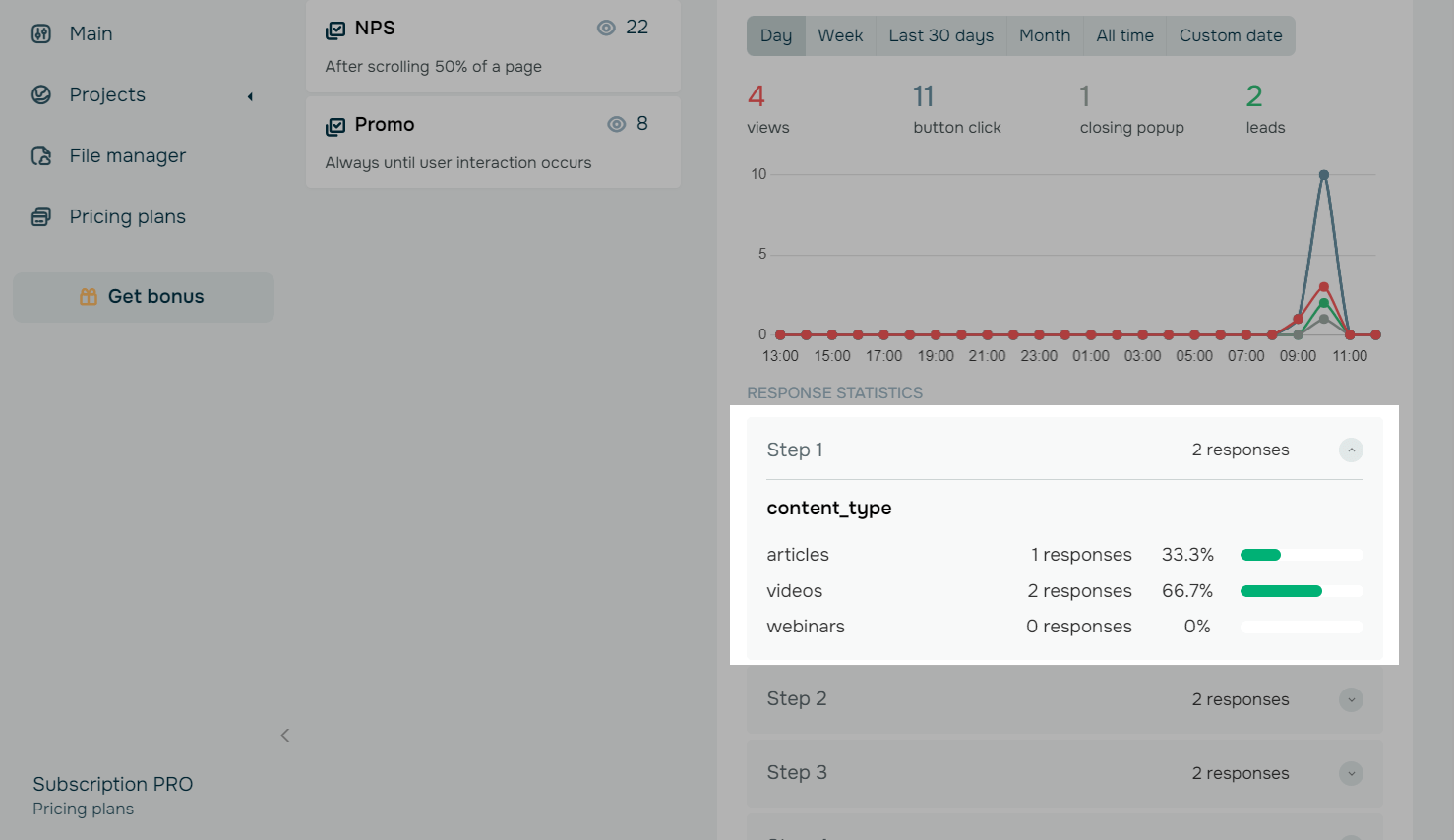Expand the Projects submenu arrow

tap(250, 96)
